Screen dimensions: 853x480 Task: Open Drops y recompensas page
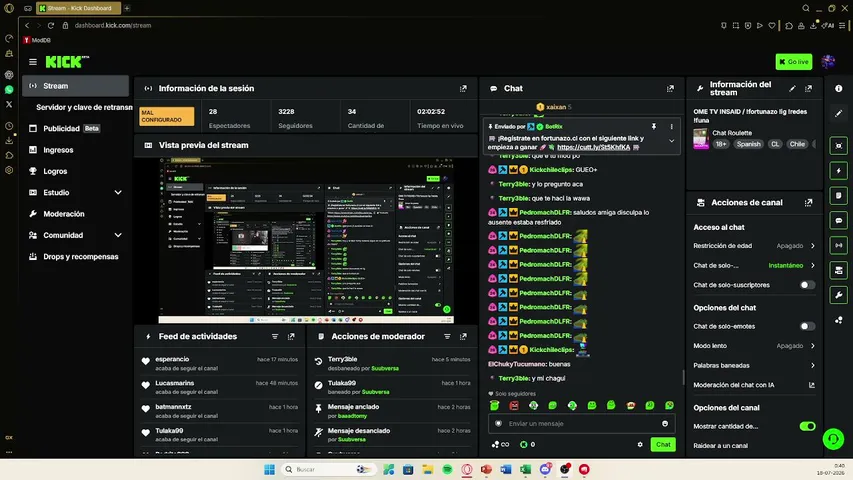[76, 256]
